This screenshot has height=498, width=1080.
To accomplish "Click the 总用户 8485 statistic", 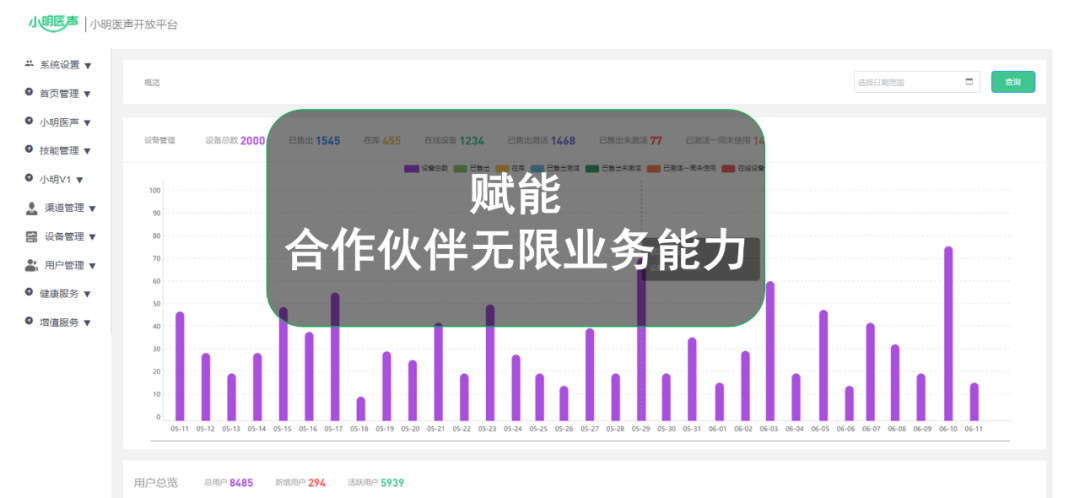I will [x=229, y=483].
